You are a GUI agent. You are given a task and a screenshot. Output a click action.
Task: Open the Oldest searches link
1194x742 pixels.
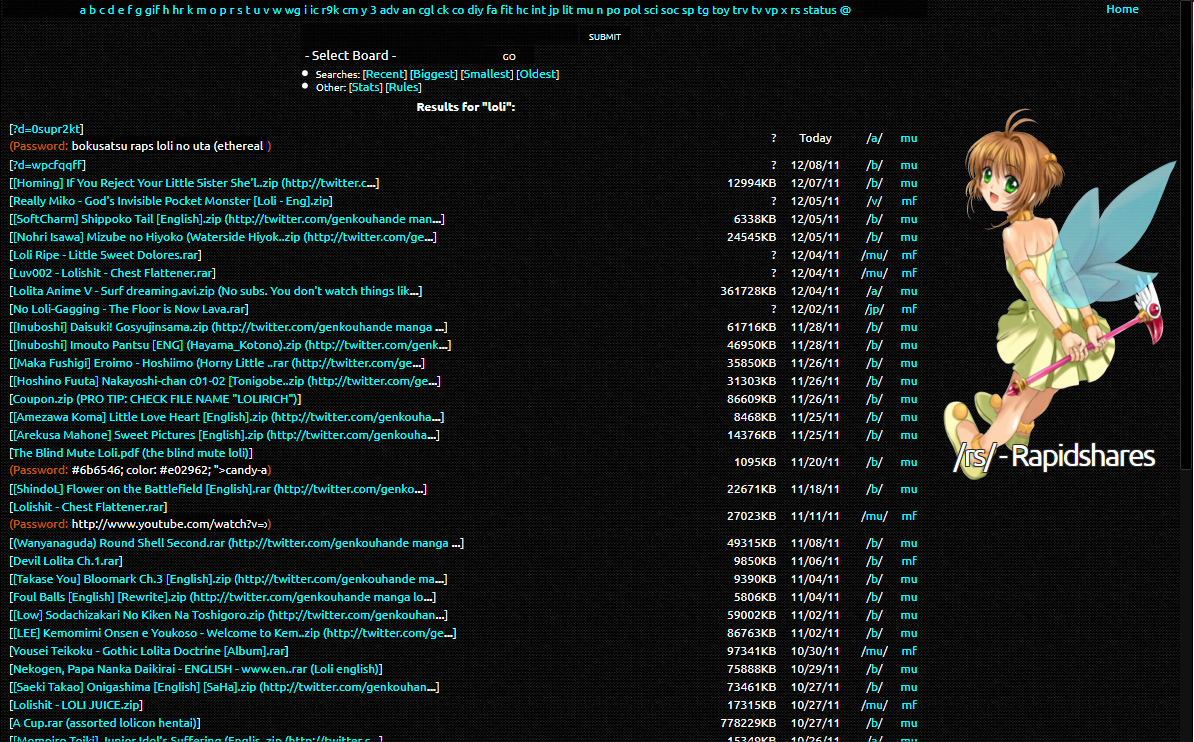point(538,74)
